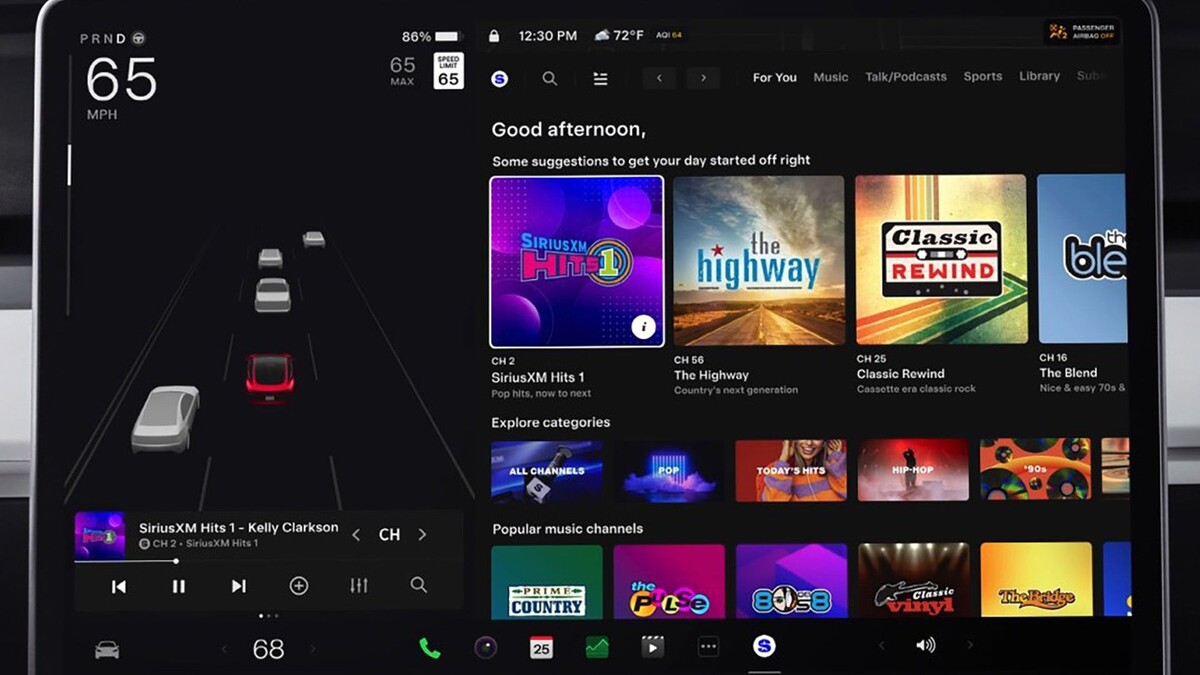The height and width of the screenshot is (675, 1200).
Task: Open the Hip-Hop category
Action: tap(913, 470)
